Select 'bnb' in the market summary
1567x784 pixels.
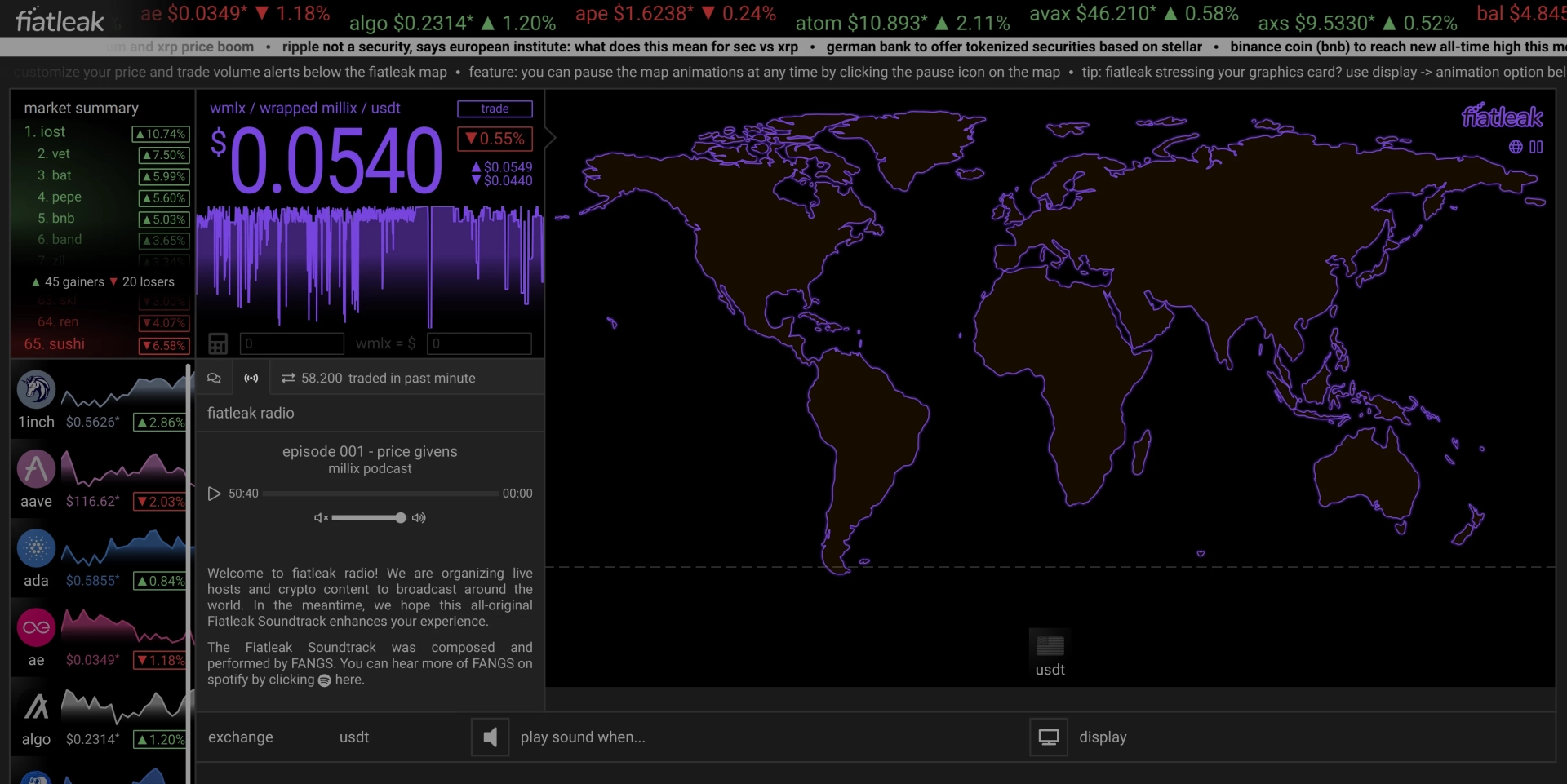click(x=63, y=218)
